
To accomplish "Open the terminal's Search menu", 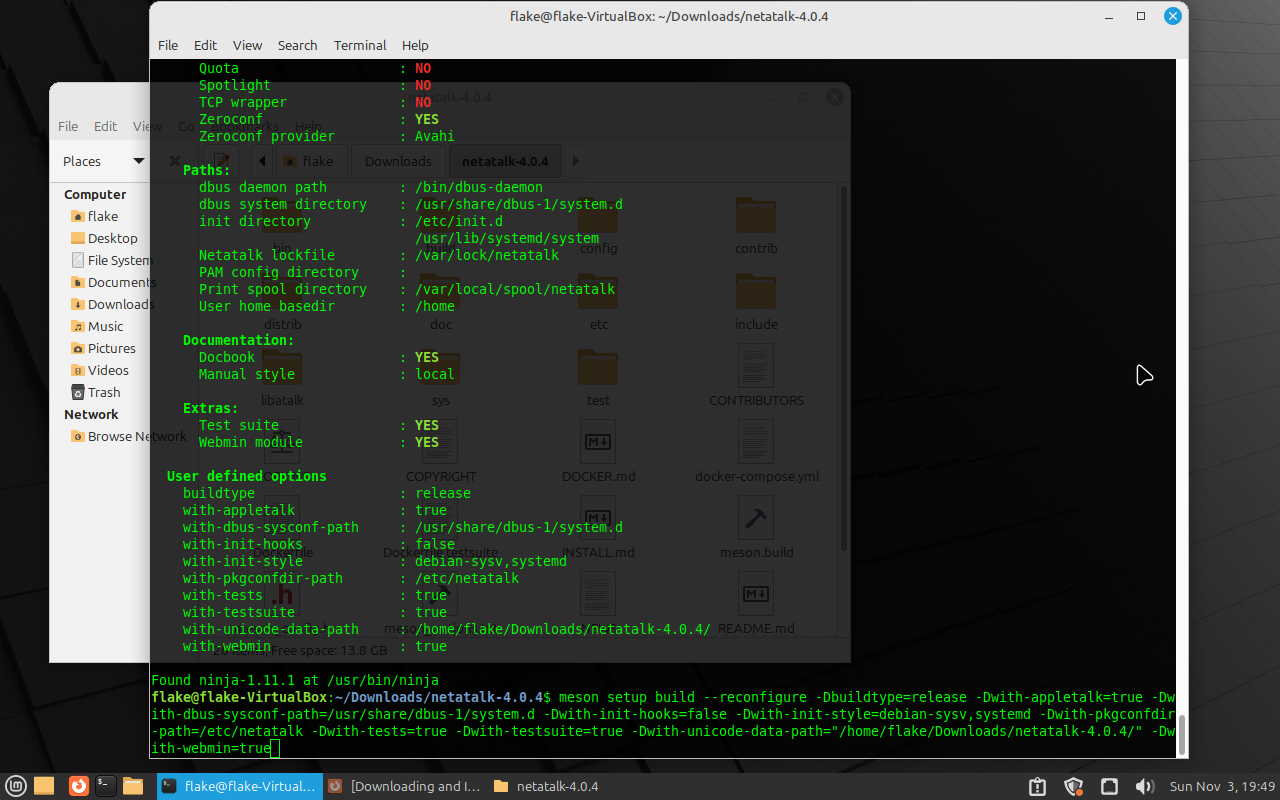I will click(297, 45).
